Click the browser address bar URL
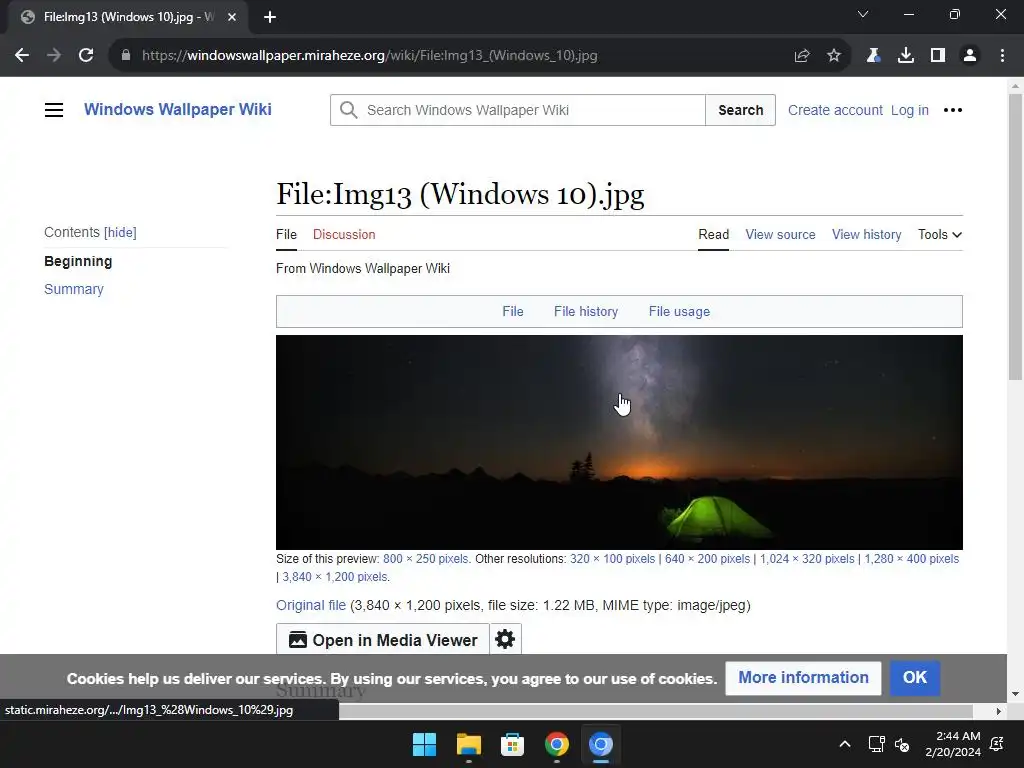The image size is (1024, 768). coord(370,56)
